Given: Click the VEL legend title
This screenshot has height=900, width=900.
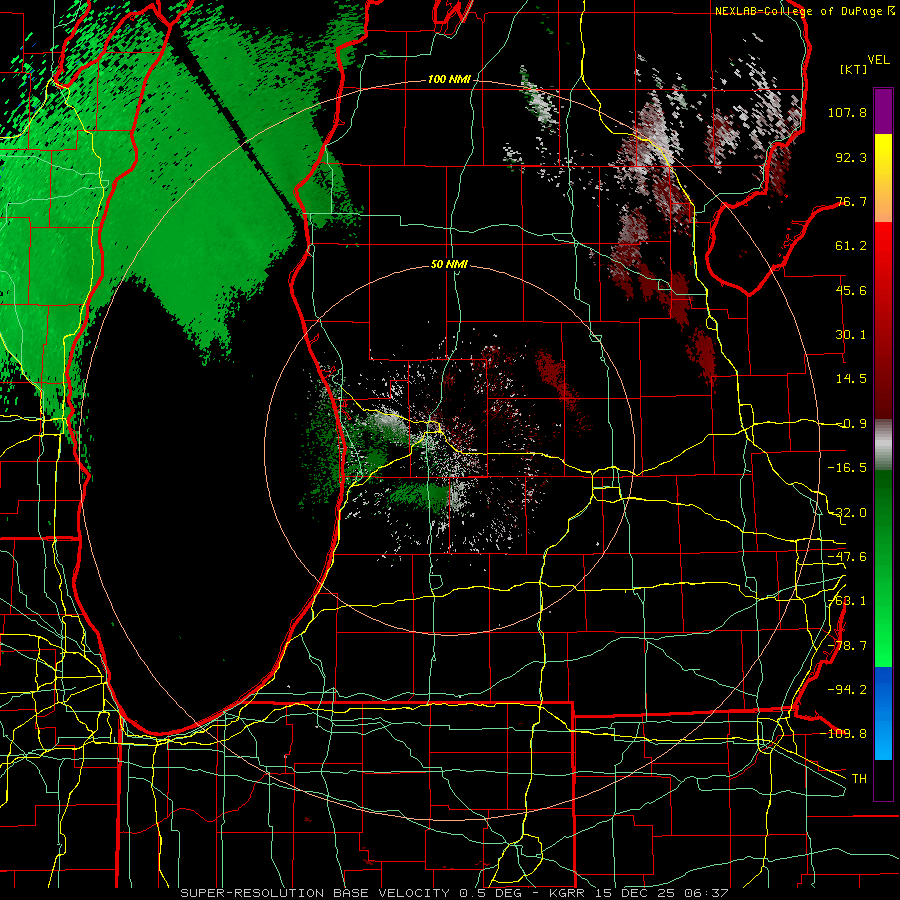Looking at the screenshot, I should click(878, 60).
